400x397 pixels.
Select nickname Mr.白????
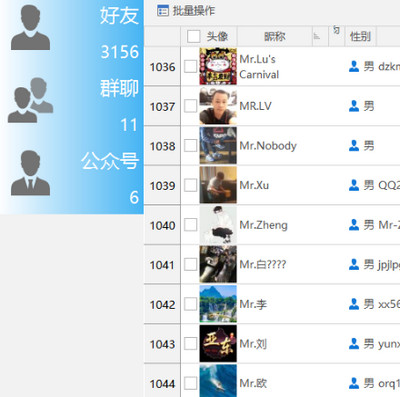[263, 264]
